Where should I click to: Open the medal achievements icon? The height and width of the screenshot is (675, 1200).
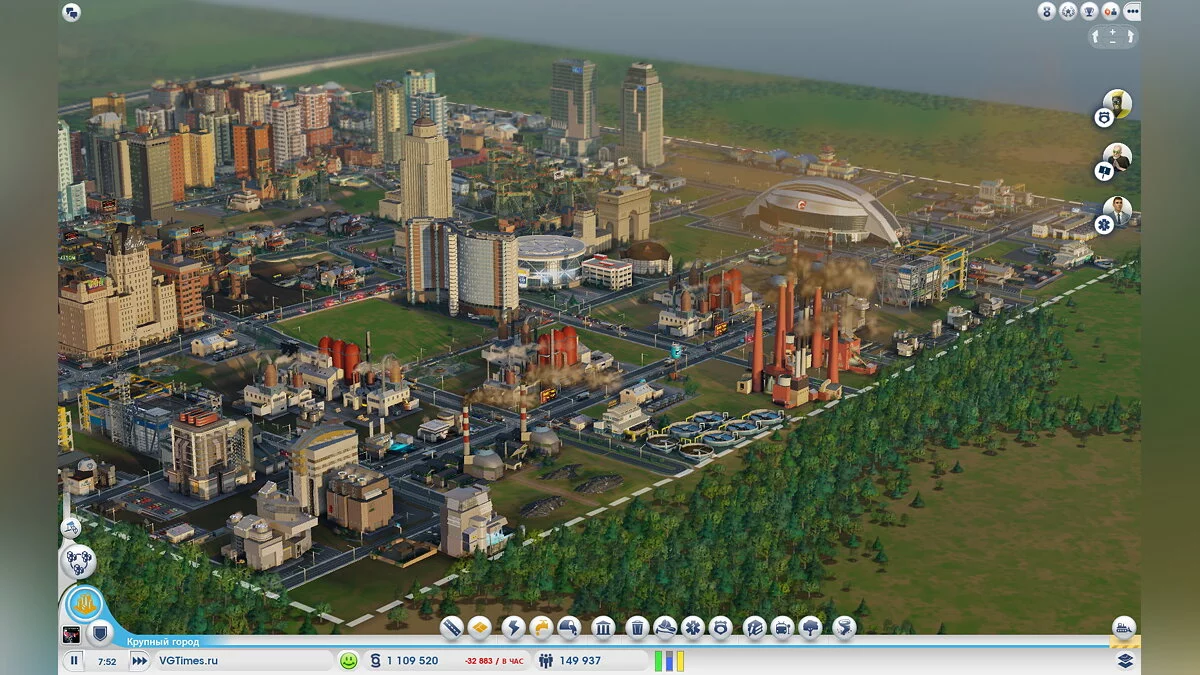pyautogui.click(x=1047, y=11)
